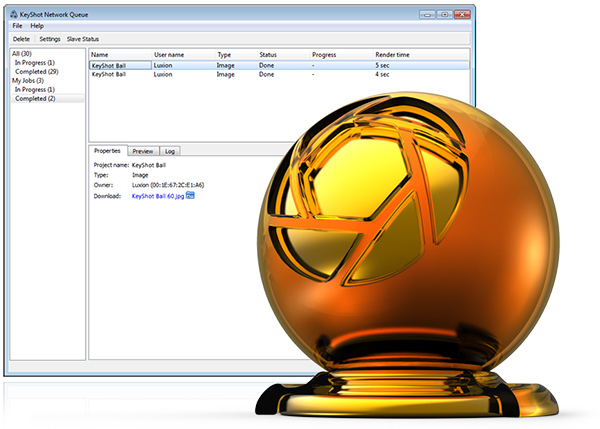
Task: Sort by the Progress column header
Action: coord(324,55)
